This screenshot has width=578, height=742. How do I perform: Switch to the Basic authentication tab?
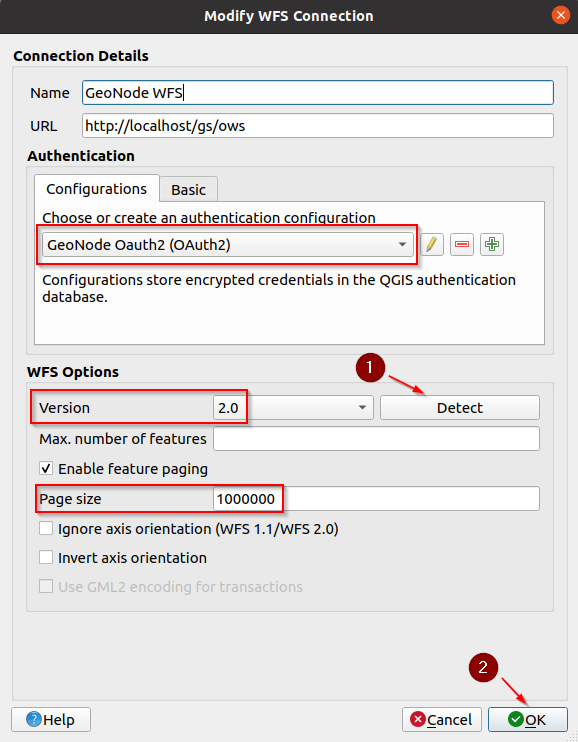click(188, 190)
